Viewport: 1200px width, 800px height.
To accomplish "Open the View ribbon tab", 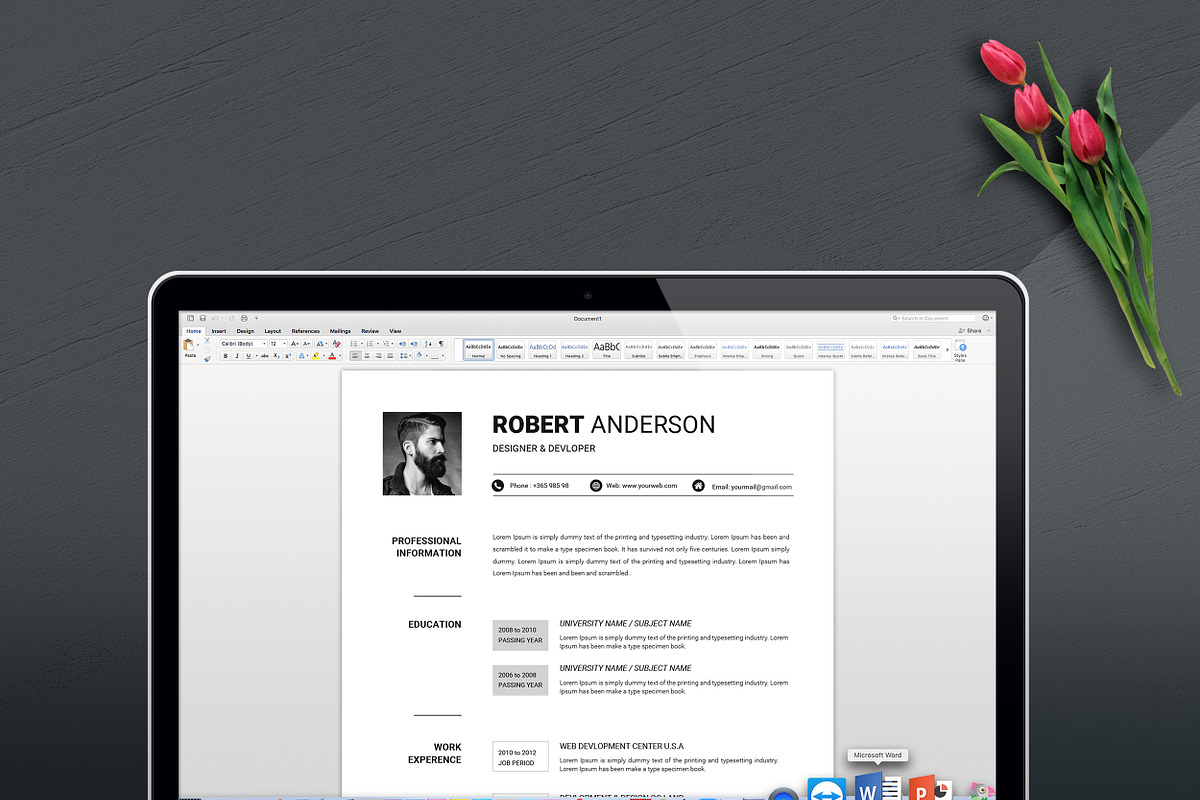I will (395, 331).
